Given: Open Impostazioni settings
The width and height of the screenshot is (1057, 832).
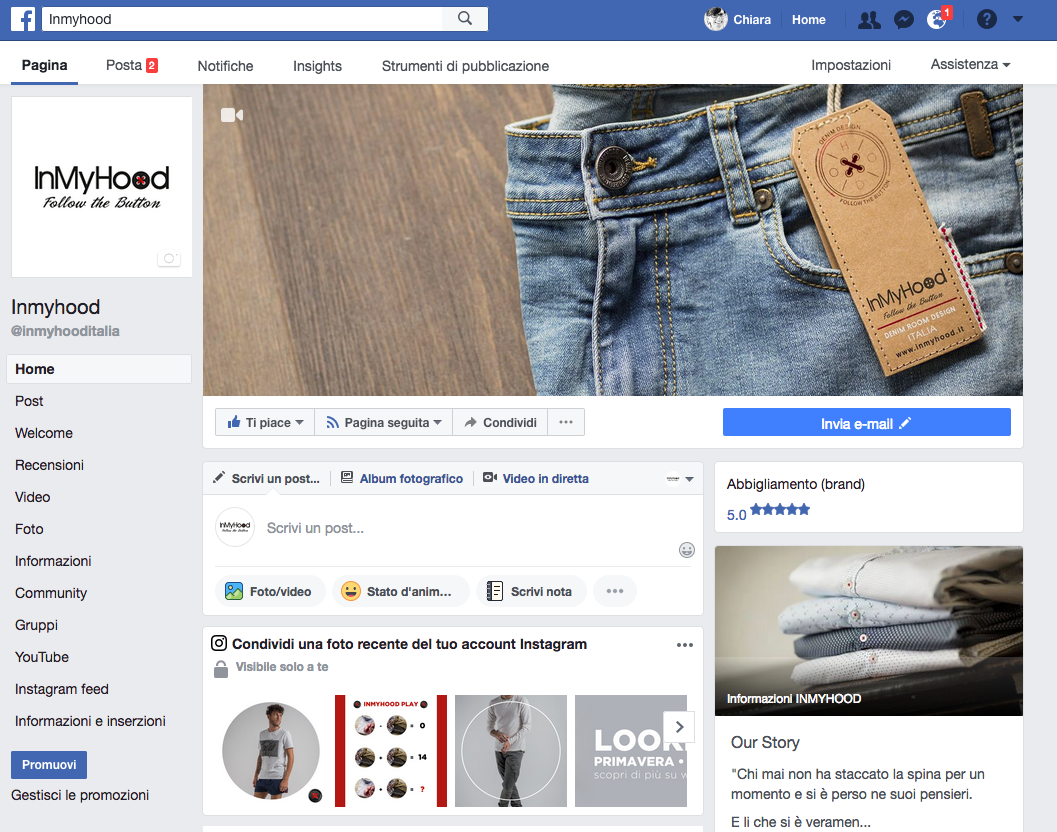Looking at the screenshot, I should (851, 65).
